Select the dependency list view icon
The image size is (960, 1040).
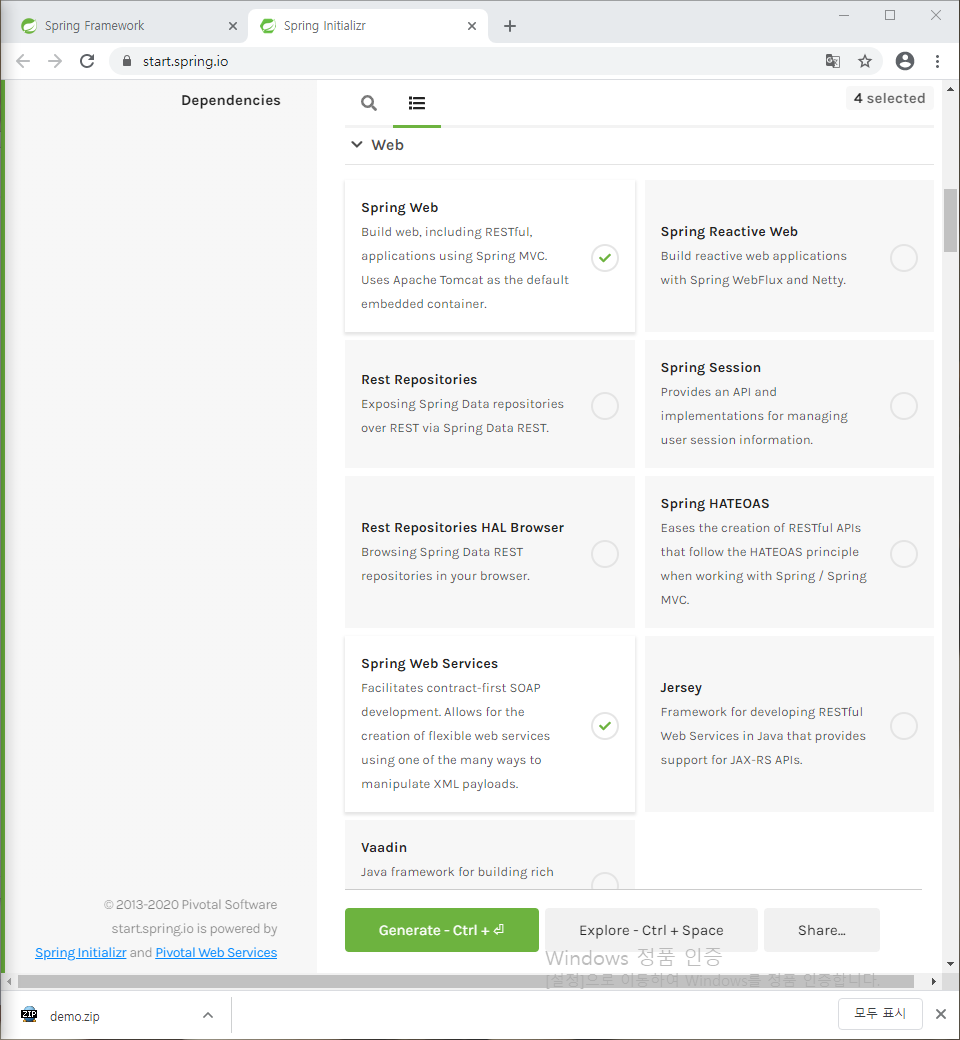point(417,103)
